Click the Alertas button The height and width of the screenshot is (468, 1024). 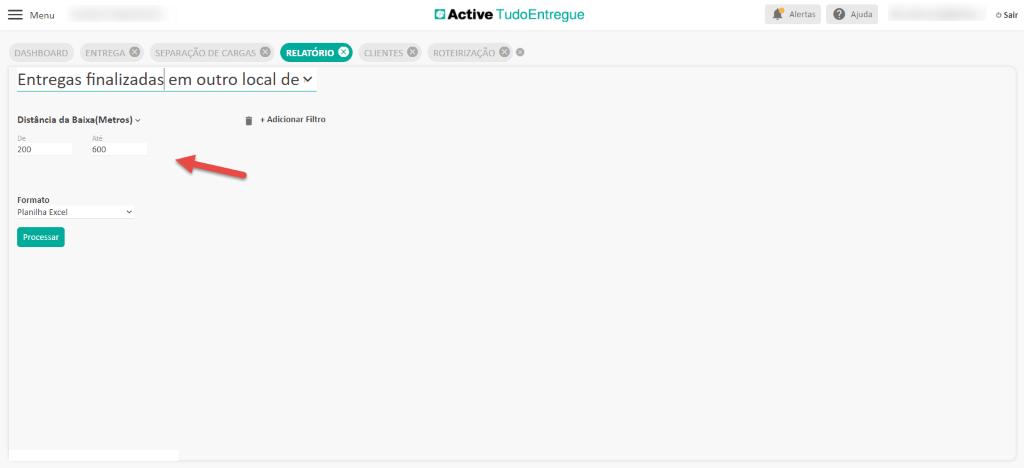tap(793, 14)
